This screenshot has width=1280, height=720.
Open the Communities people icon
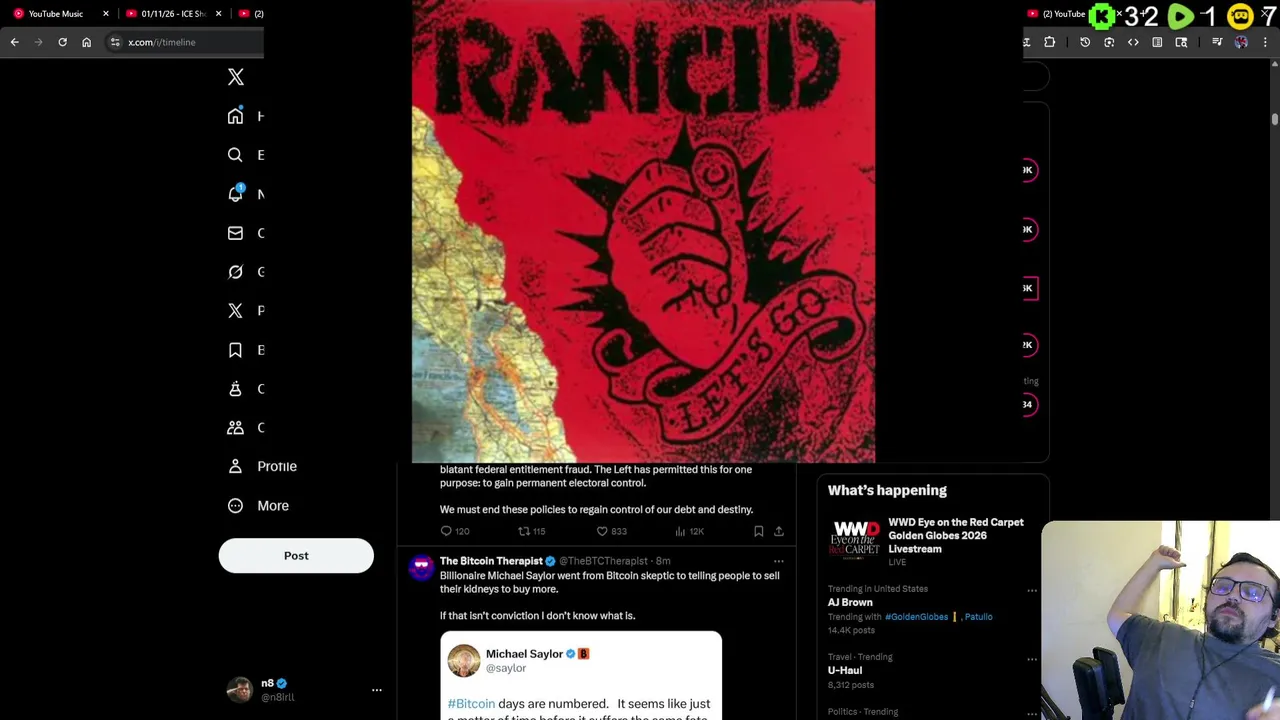pos(235,428)
